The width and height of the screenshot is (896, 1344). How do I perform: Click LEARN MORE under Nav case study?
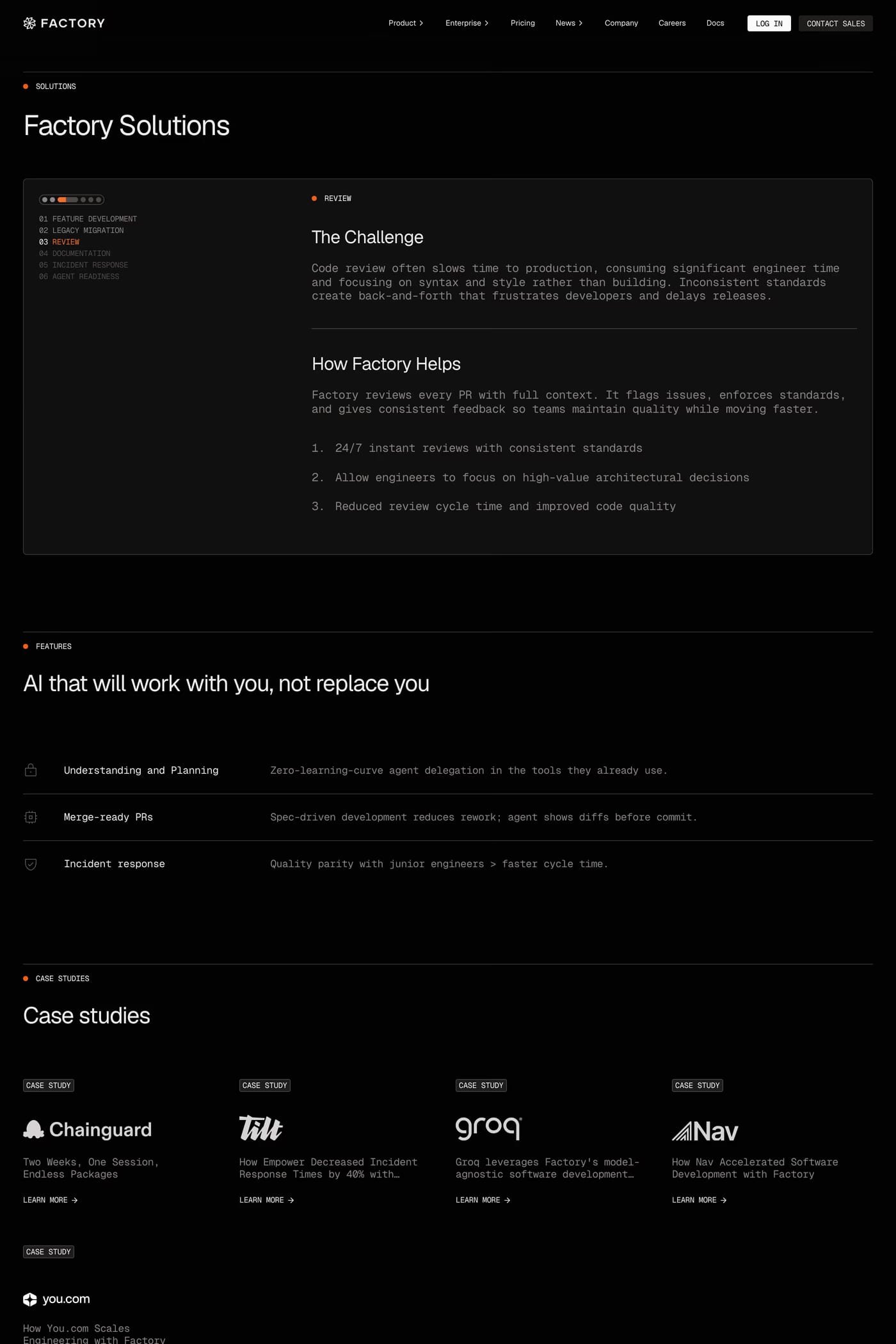click(x=700, y=1200)
